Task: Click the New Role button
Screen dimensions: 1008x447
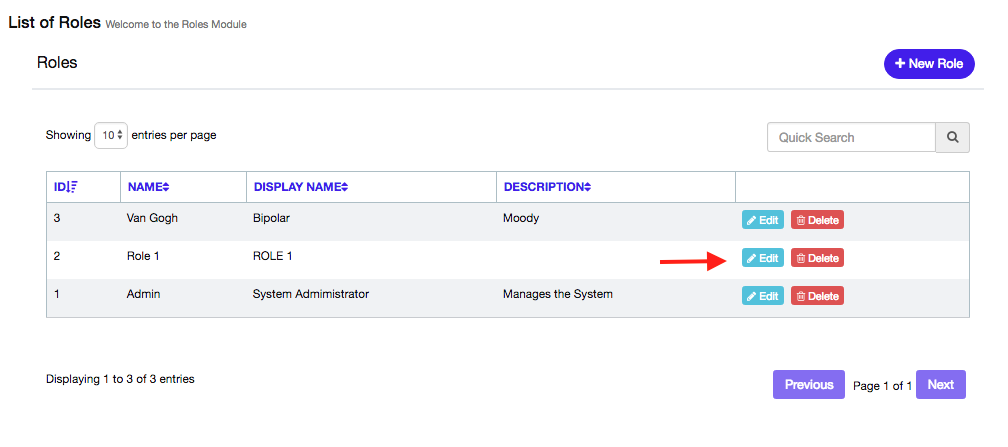Action: (x=929, y=64)
